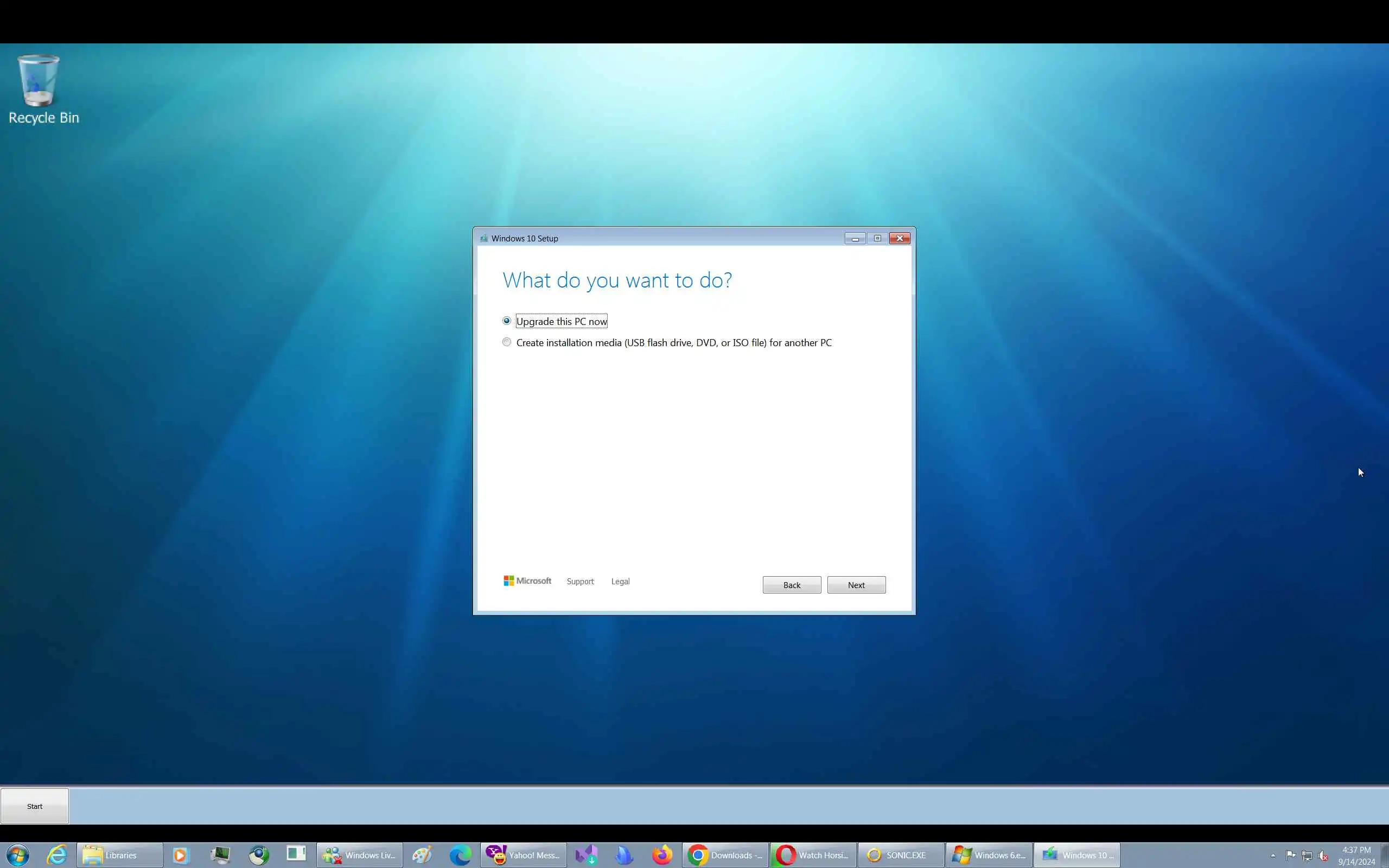Click the large Start button
The width and height of the screenshot is (1389, 868).
coord(34,806)
